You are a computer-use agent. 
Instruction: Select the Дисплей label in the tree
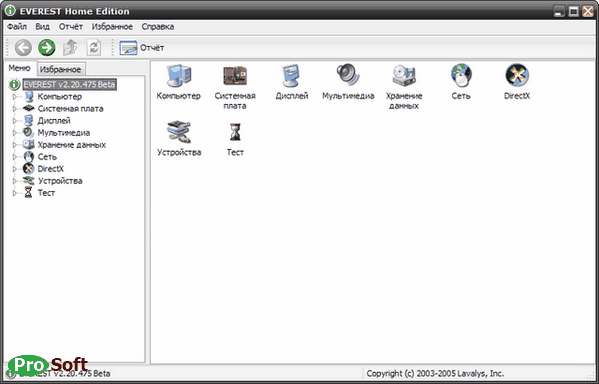click(x=54, y=121)
